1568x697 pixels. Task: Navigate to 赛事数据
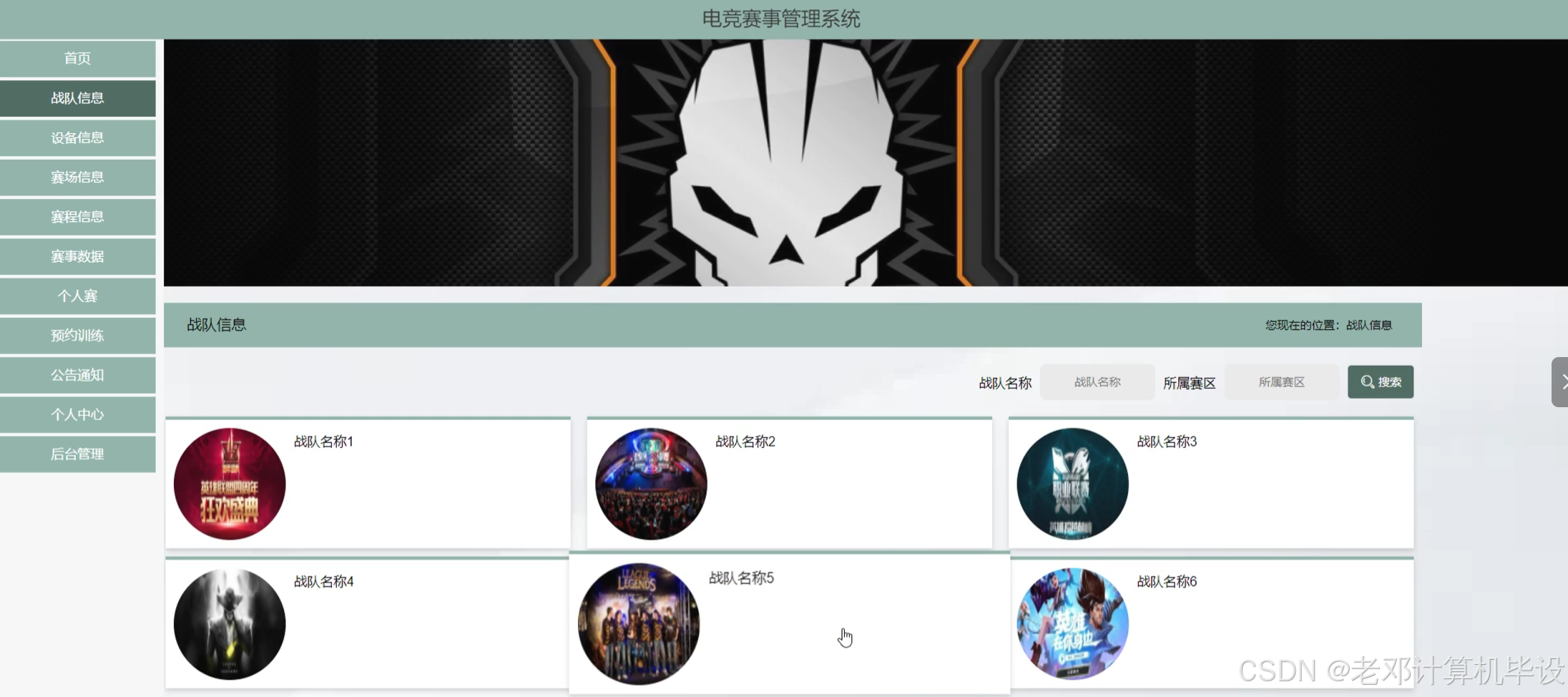coord(77,257)
